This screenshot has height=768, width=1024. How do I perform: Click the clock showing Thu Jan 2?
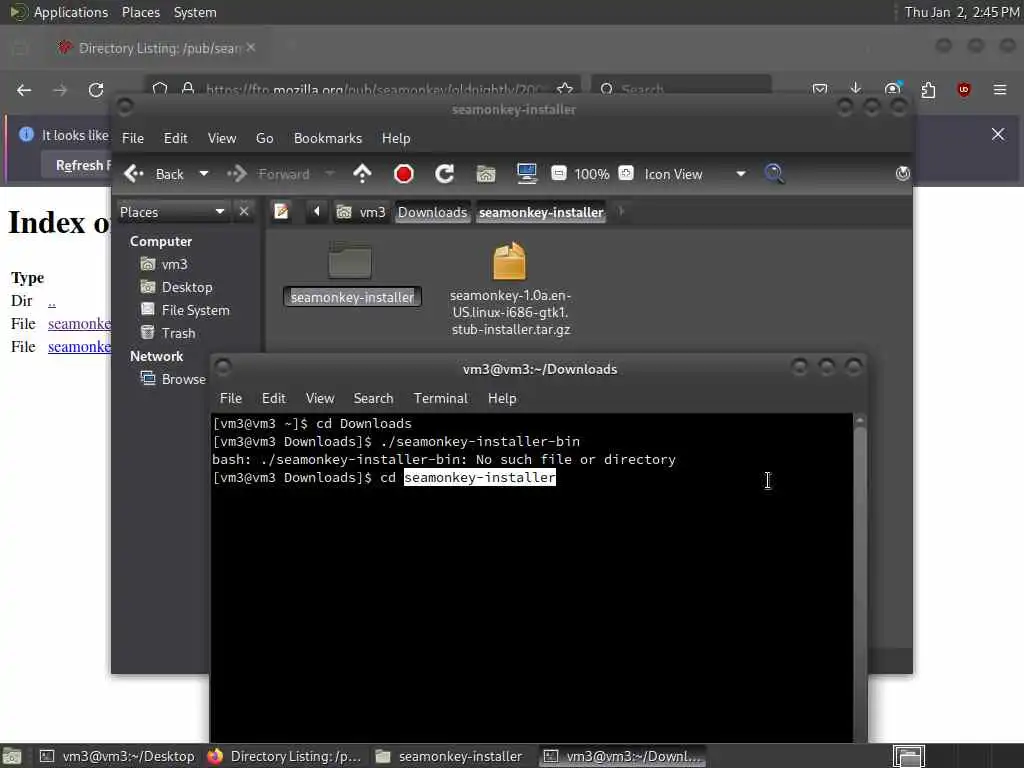pos(961,12)
